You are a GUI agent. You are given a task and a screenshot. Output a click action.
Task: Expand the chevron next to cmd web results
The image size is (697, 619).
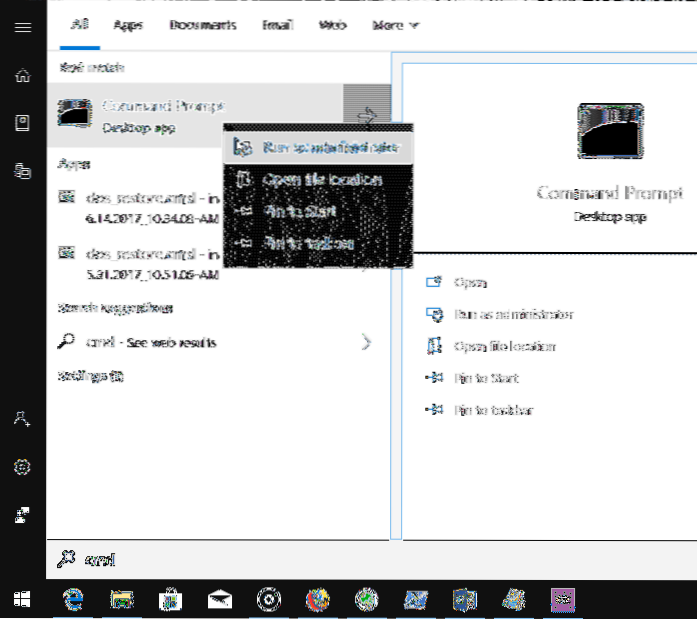(x=366, y=343)
